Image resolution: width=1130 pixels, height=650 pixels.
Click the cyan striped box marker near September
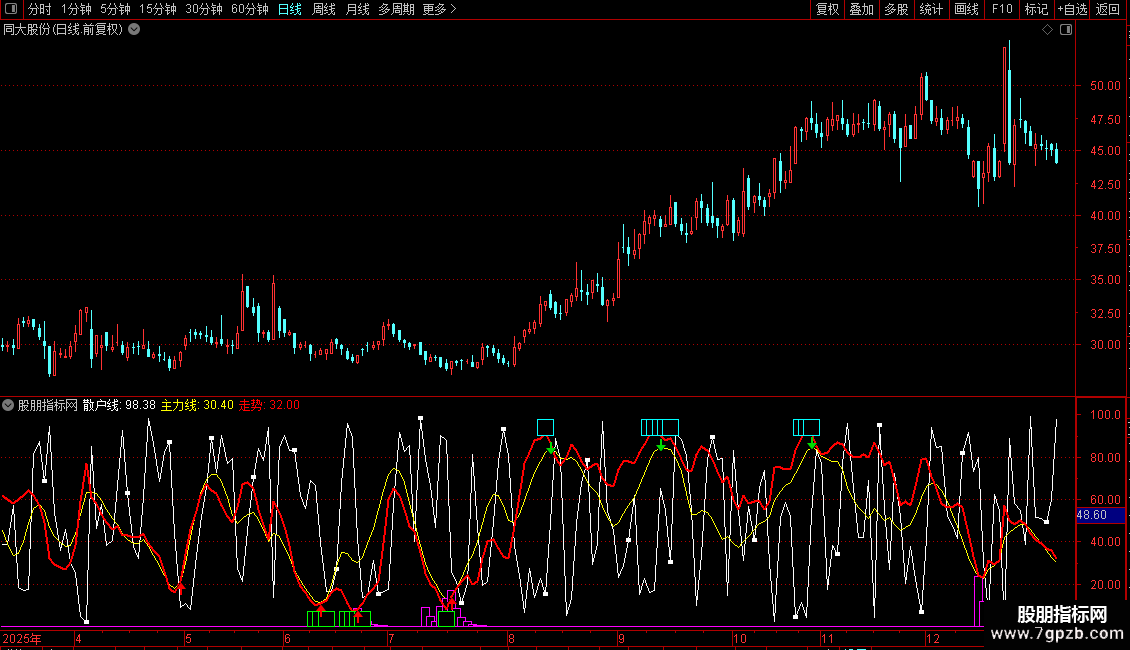[x=659, y=427]
